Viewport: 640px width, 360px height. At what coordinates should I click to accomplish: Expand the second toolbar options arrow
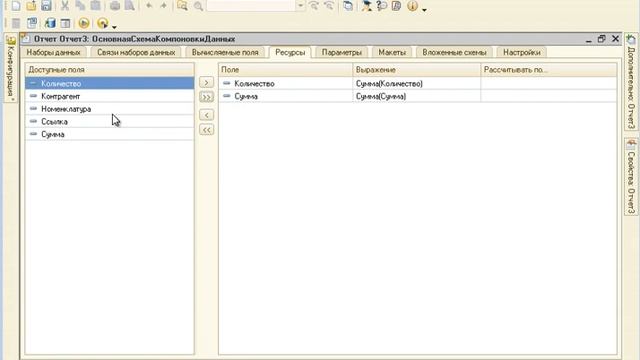point(114,27)
